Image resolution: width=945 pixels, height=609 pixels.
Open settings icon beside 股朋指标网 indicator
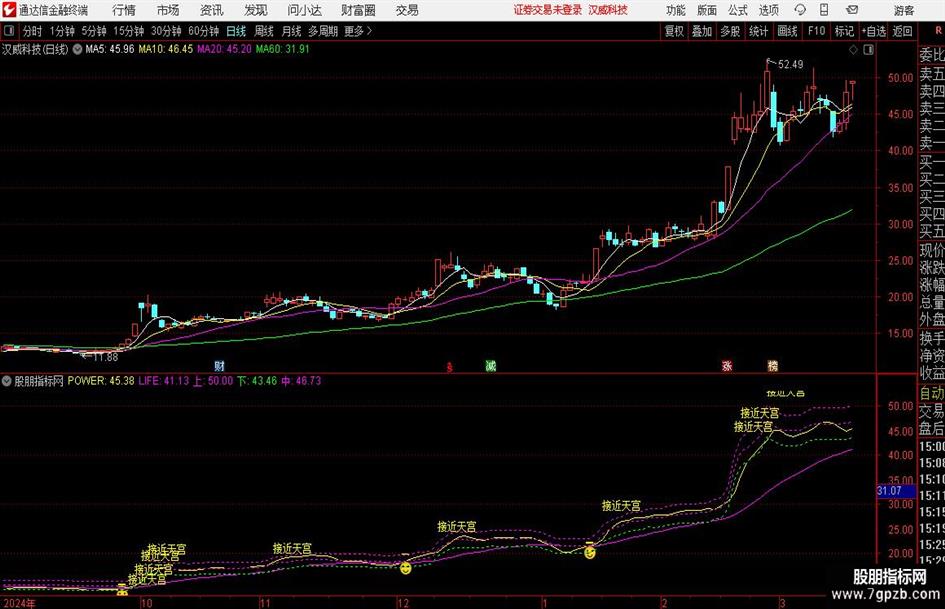(x=7, y=381)
